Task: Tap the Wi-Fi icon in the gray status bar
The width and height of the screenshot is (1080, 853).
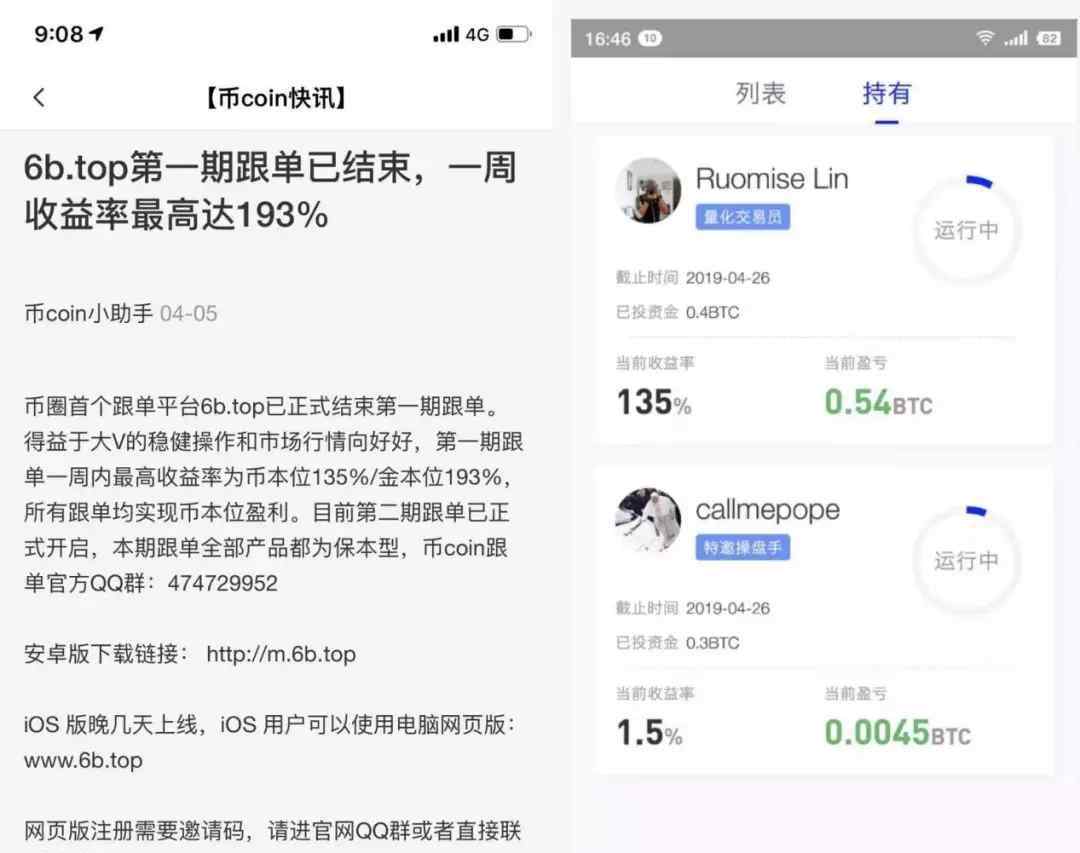Action: (x=985, y=38)
